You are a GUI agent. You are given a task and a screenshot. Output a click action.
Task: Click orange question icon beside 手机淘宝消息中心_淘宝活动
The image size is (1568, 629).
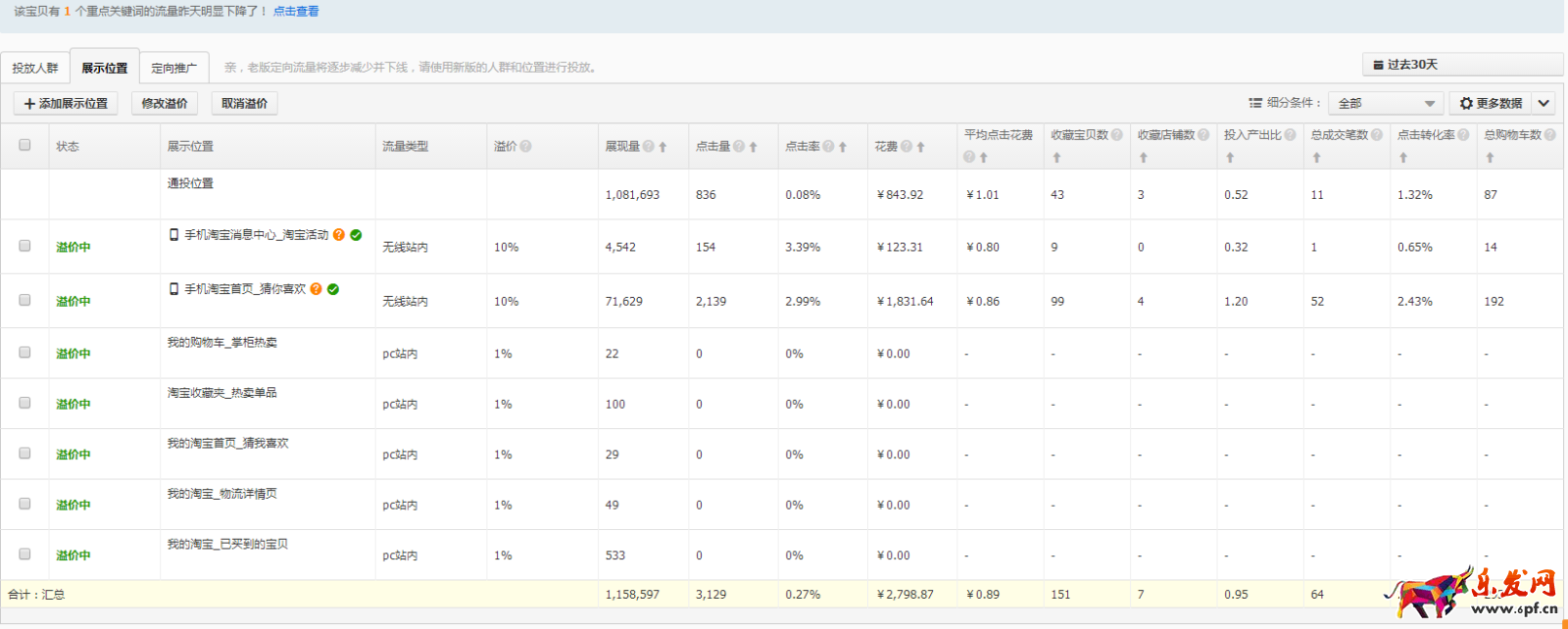click(x=339, y=235)
